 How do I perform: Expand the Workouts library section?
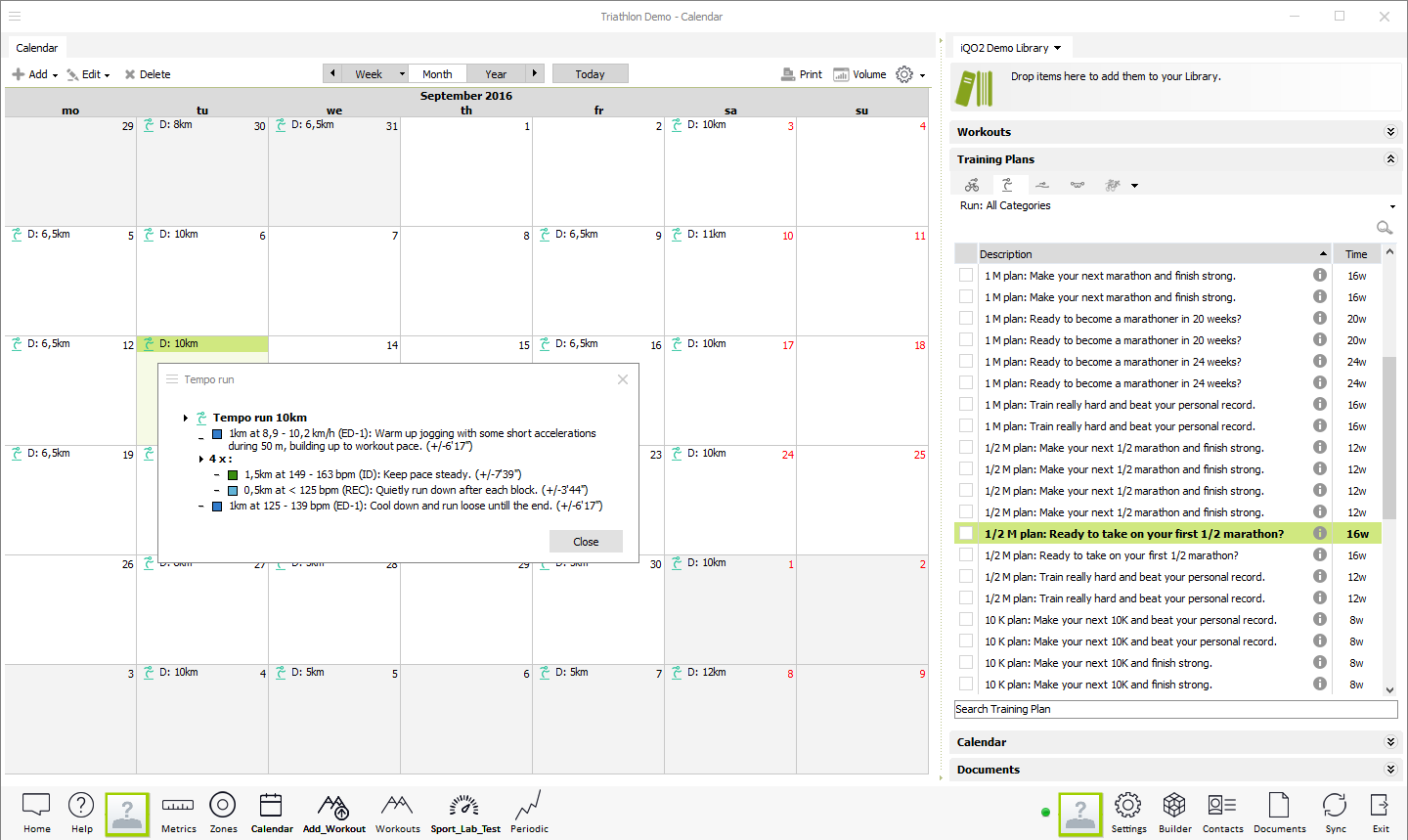(1390, 132)
